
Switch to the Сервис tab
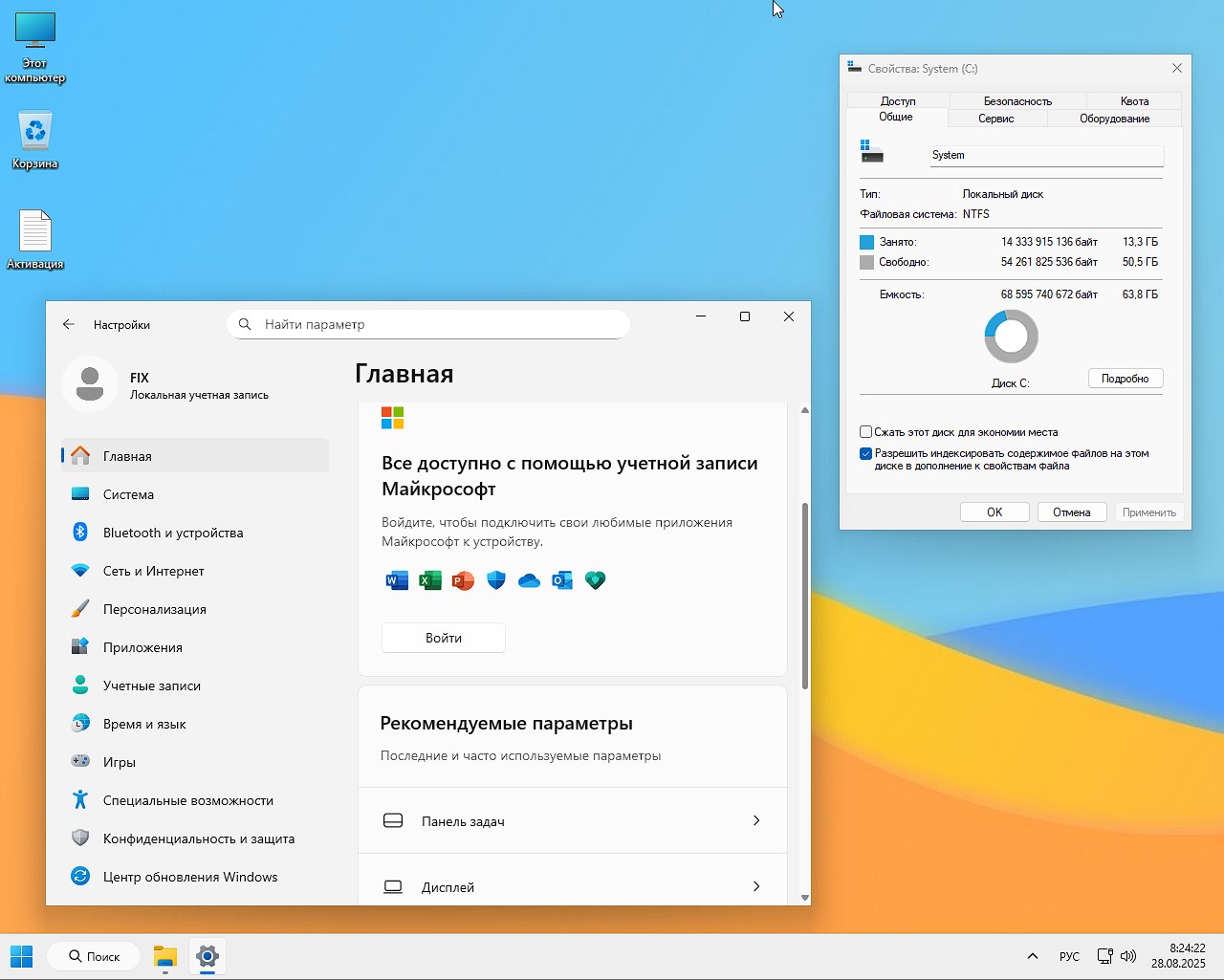[996, 119]
